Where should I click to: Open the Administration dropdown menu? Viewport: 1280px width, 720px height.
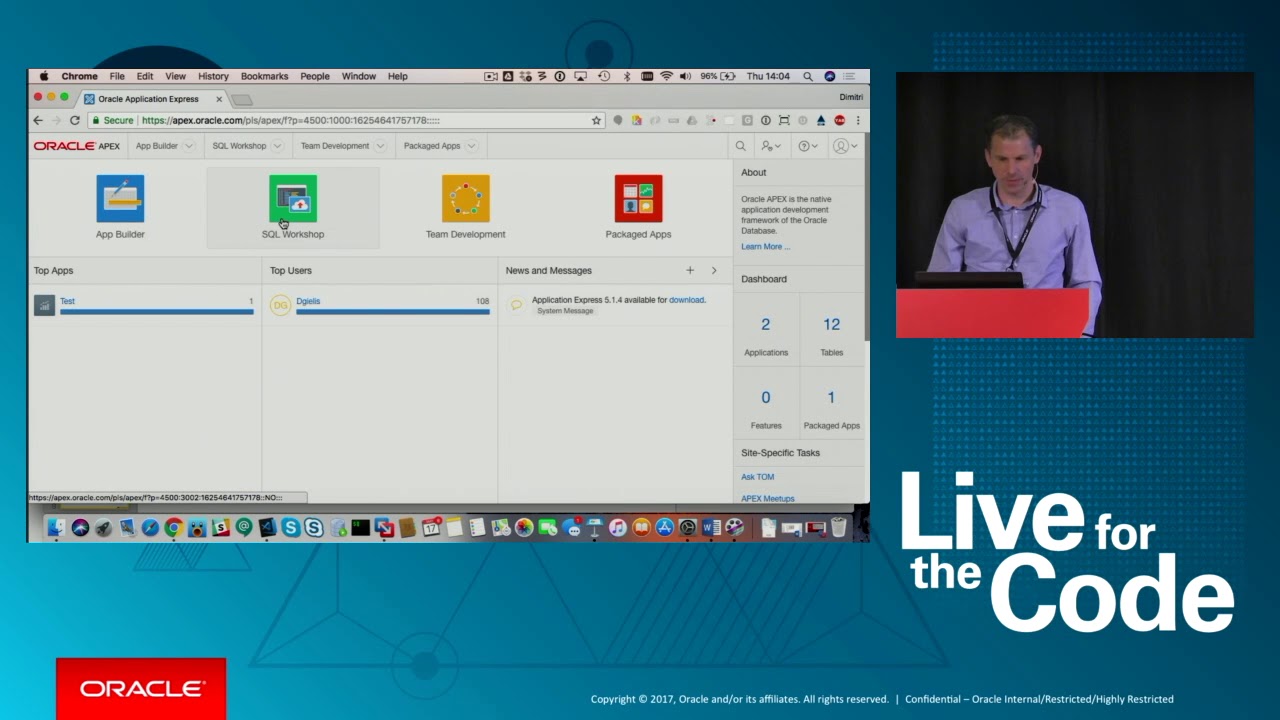(x=771, y=146)
